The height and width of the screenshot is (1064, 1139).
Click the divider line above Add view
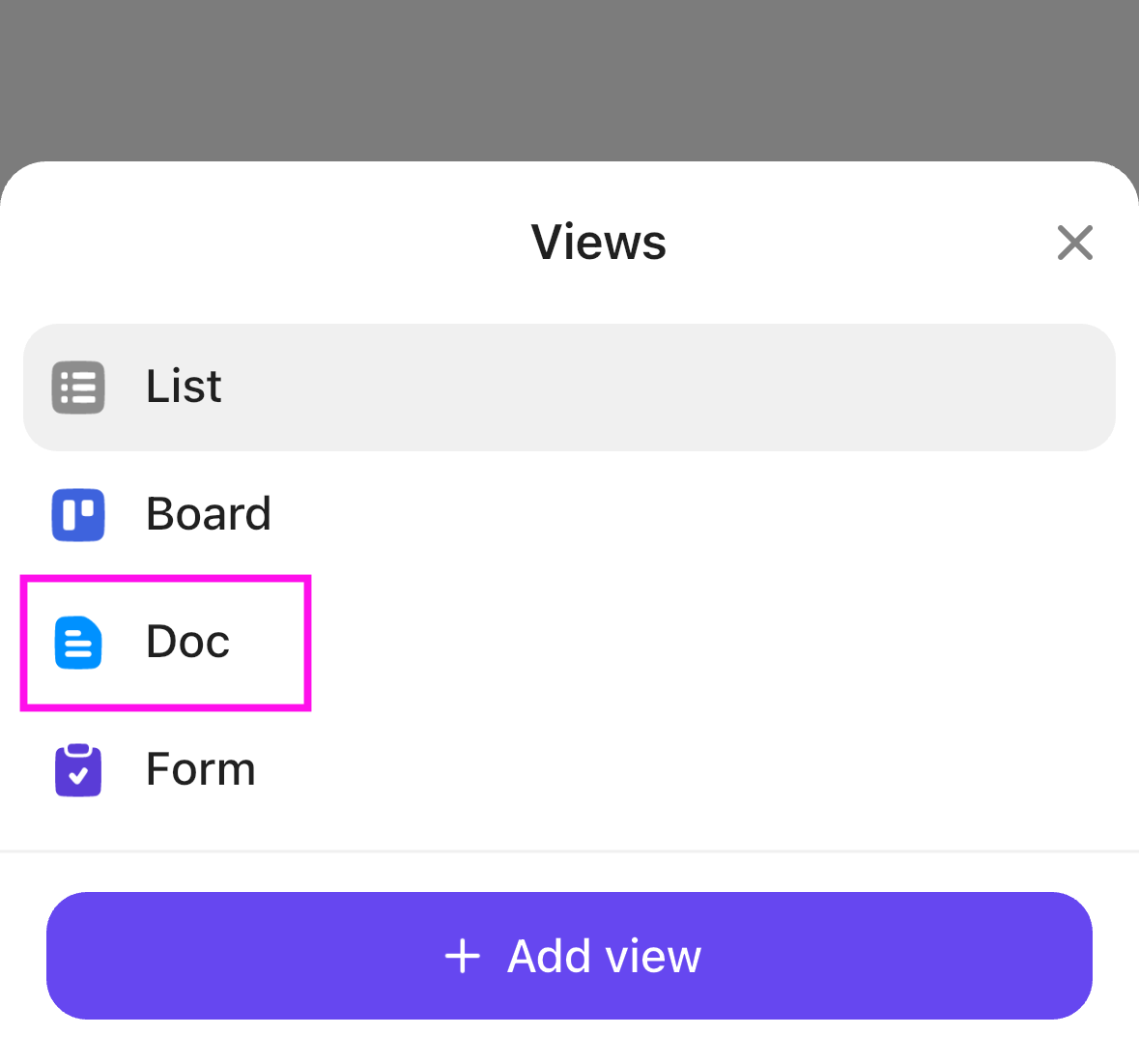tap(569, 851)
